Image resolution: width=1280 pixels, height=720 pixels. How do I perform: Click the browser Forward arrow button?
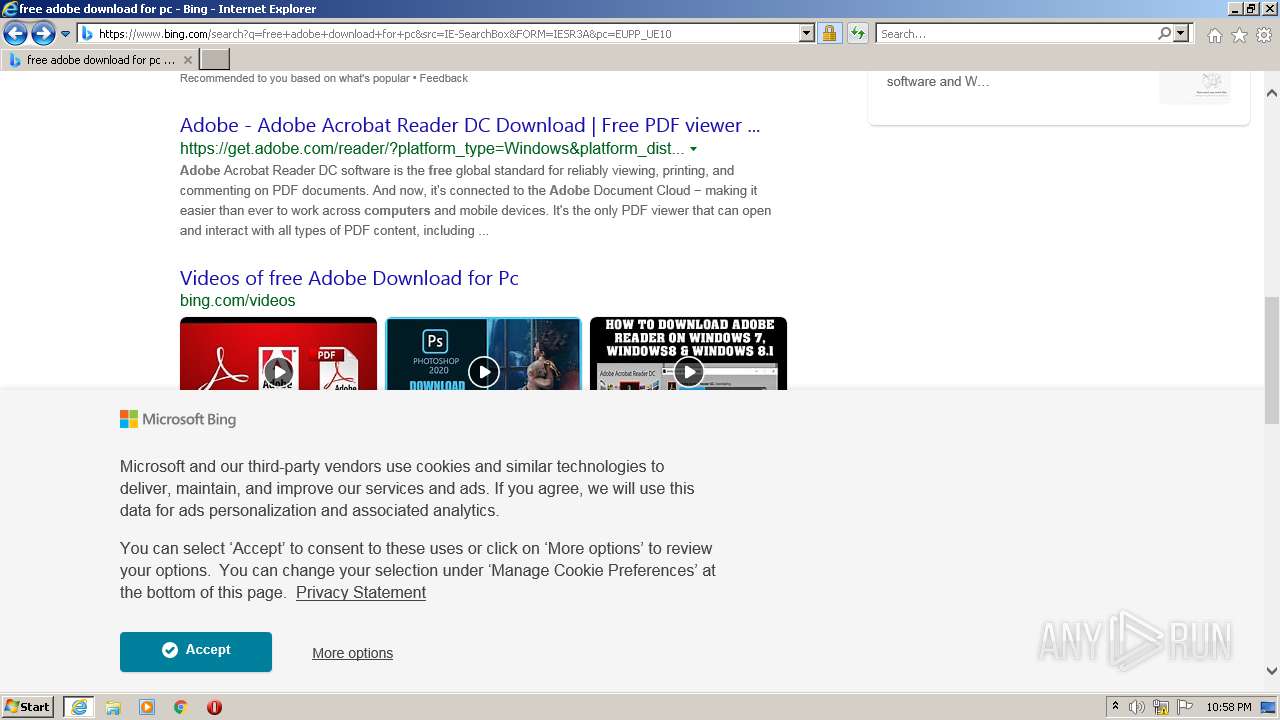[43, 34]
